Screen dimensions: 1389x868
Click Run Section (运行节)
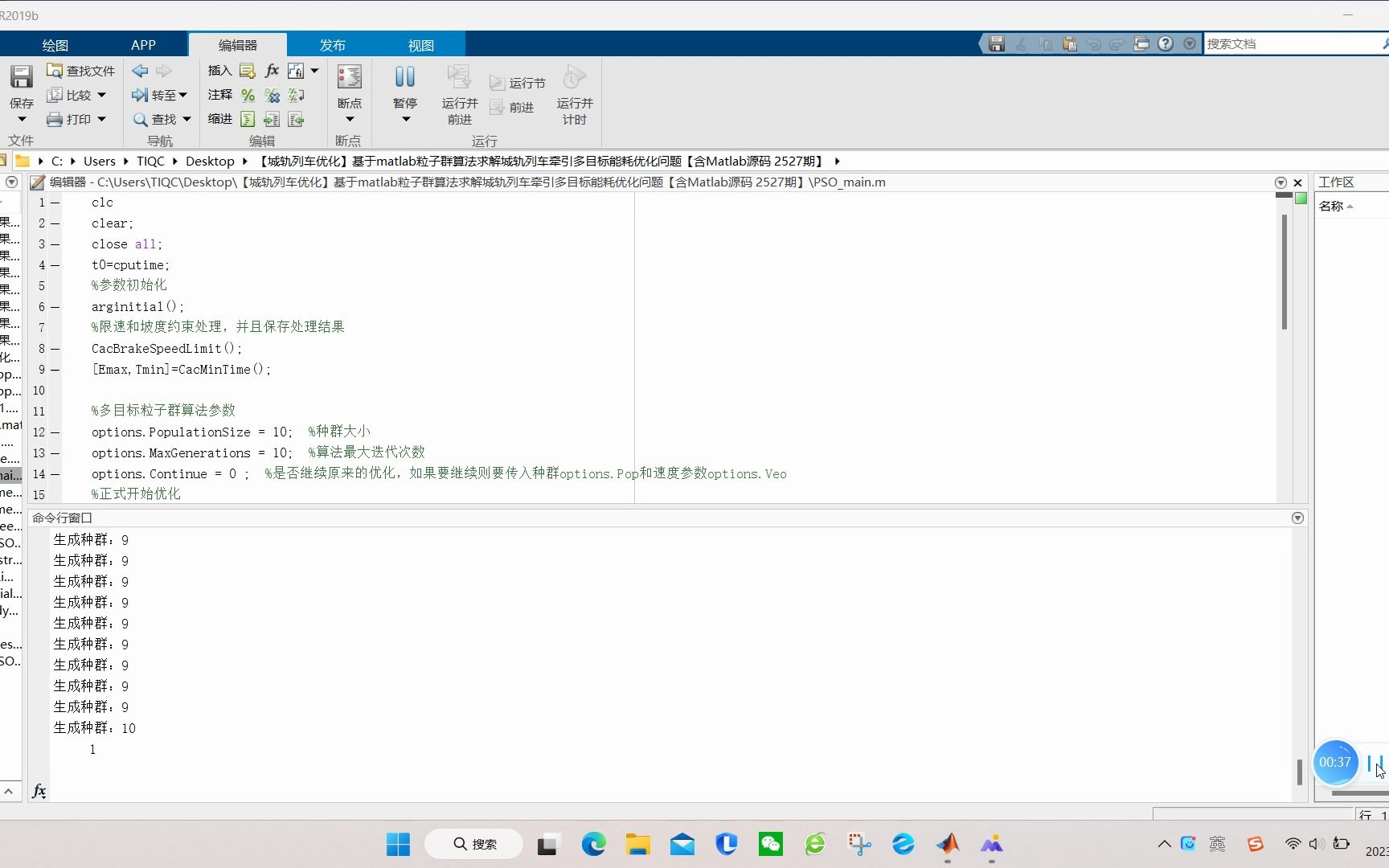tap(517, 83)
